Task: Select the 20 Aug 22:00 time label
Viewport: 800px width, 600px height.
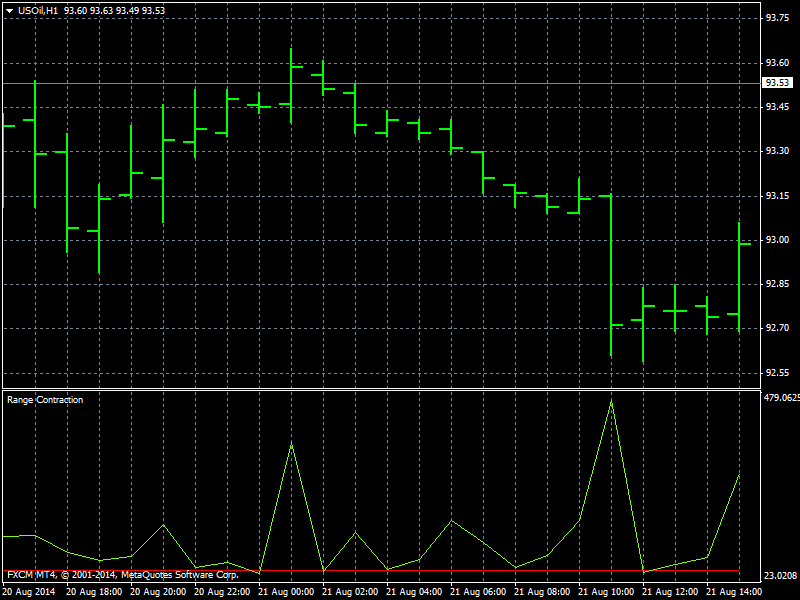Action: 222,592
